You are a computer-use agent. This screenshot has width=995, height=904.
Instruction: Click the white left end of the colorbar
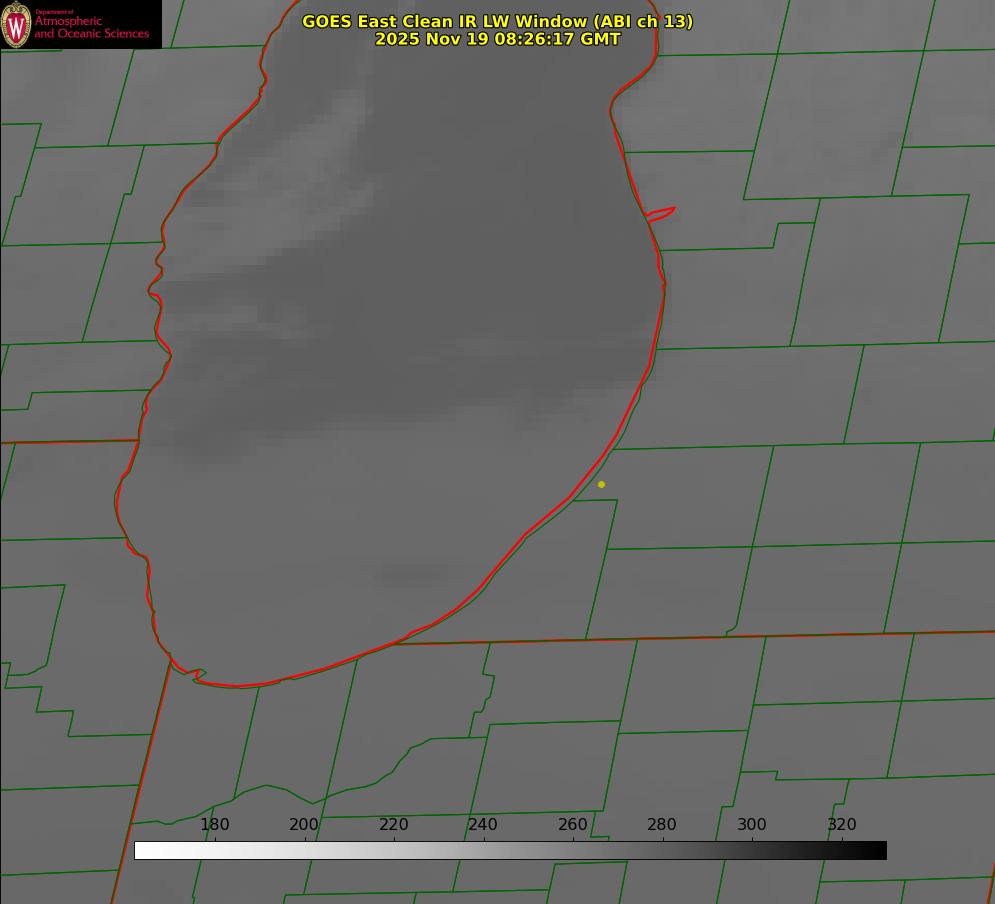click(142, 850)
